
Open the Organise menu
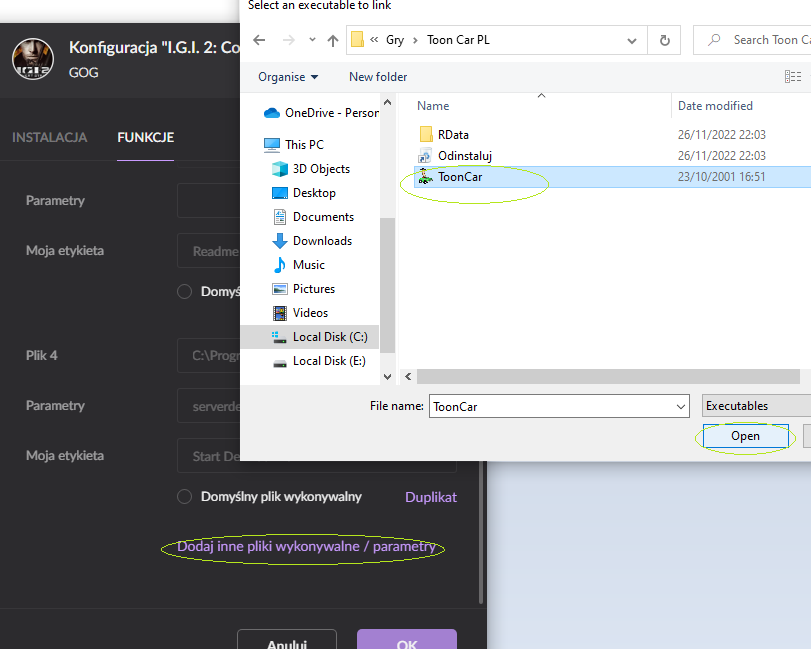288,77
